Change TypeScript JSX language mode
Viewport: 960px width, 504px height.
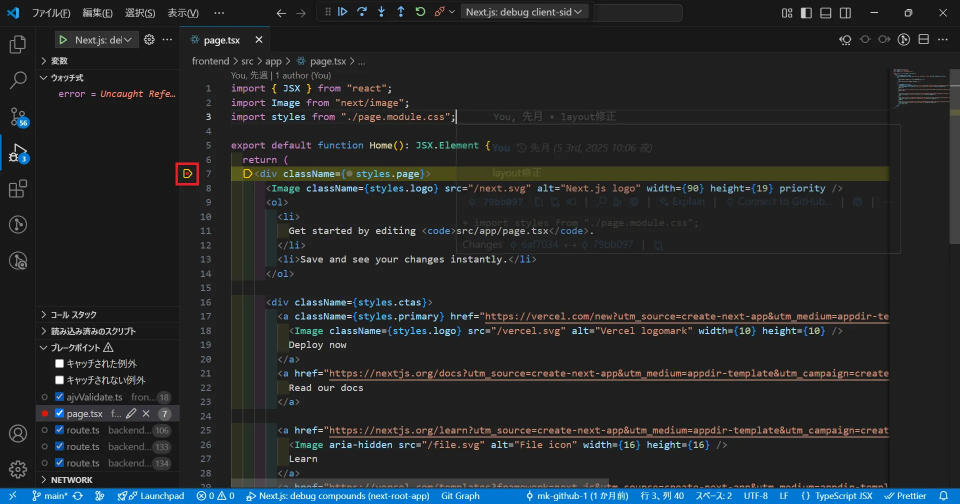click(x=836, y=496)
